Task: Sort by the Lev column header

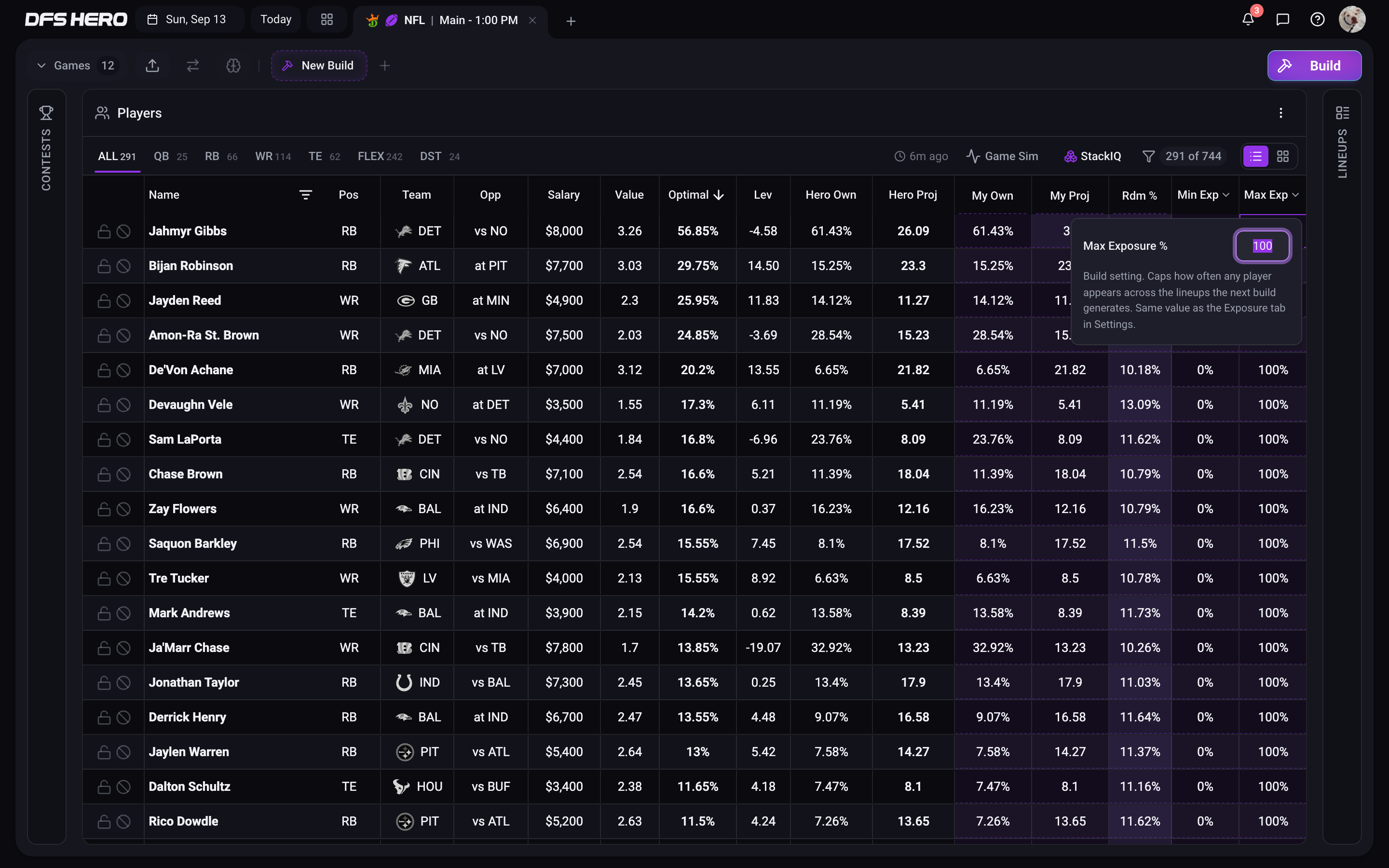Action: pyautogui.click(x=762, y=195)
